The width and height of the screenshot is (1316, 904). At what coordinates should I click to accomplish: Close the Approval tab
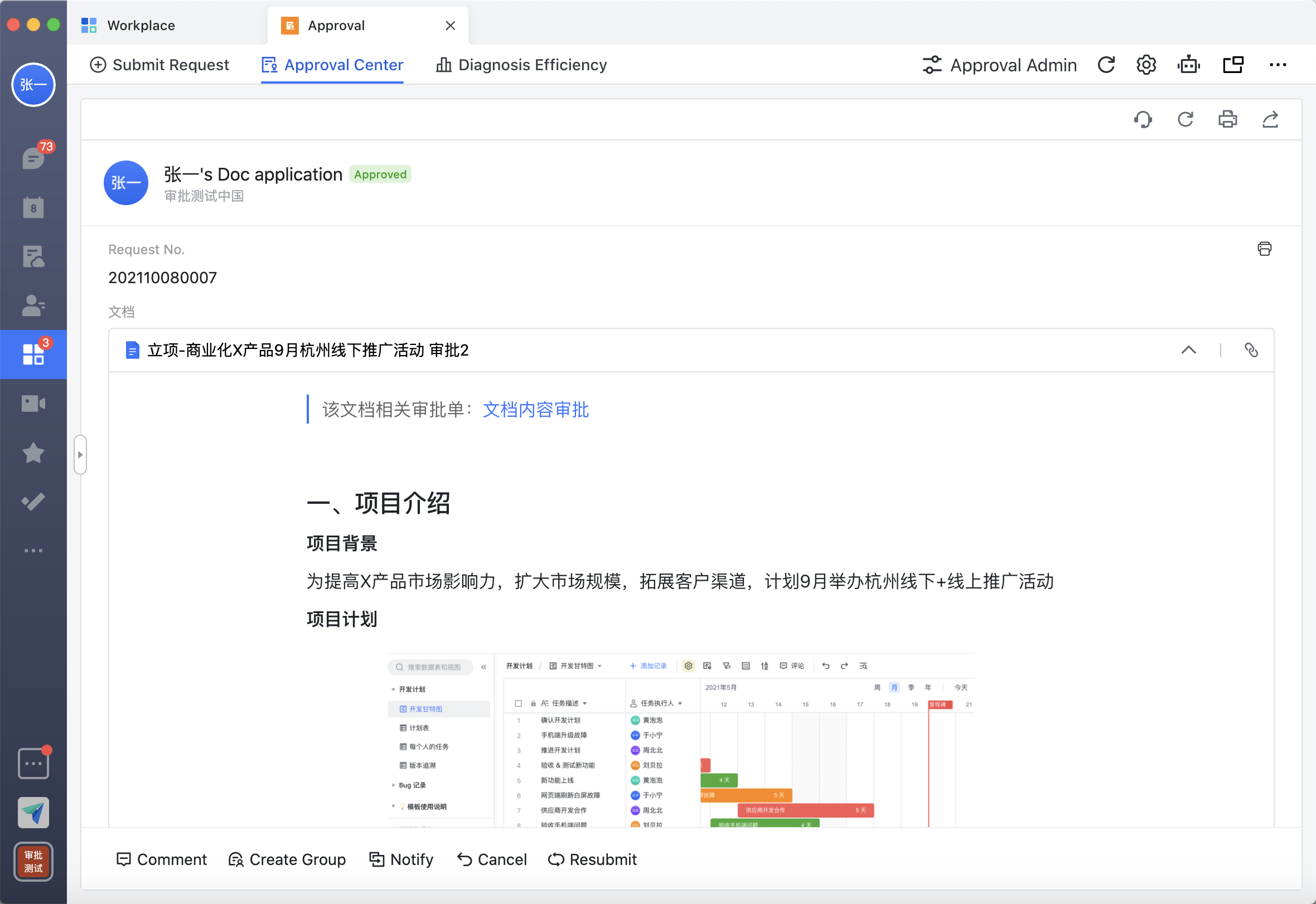(x=451, y=26)
